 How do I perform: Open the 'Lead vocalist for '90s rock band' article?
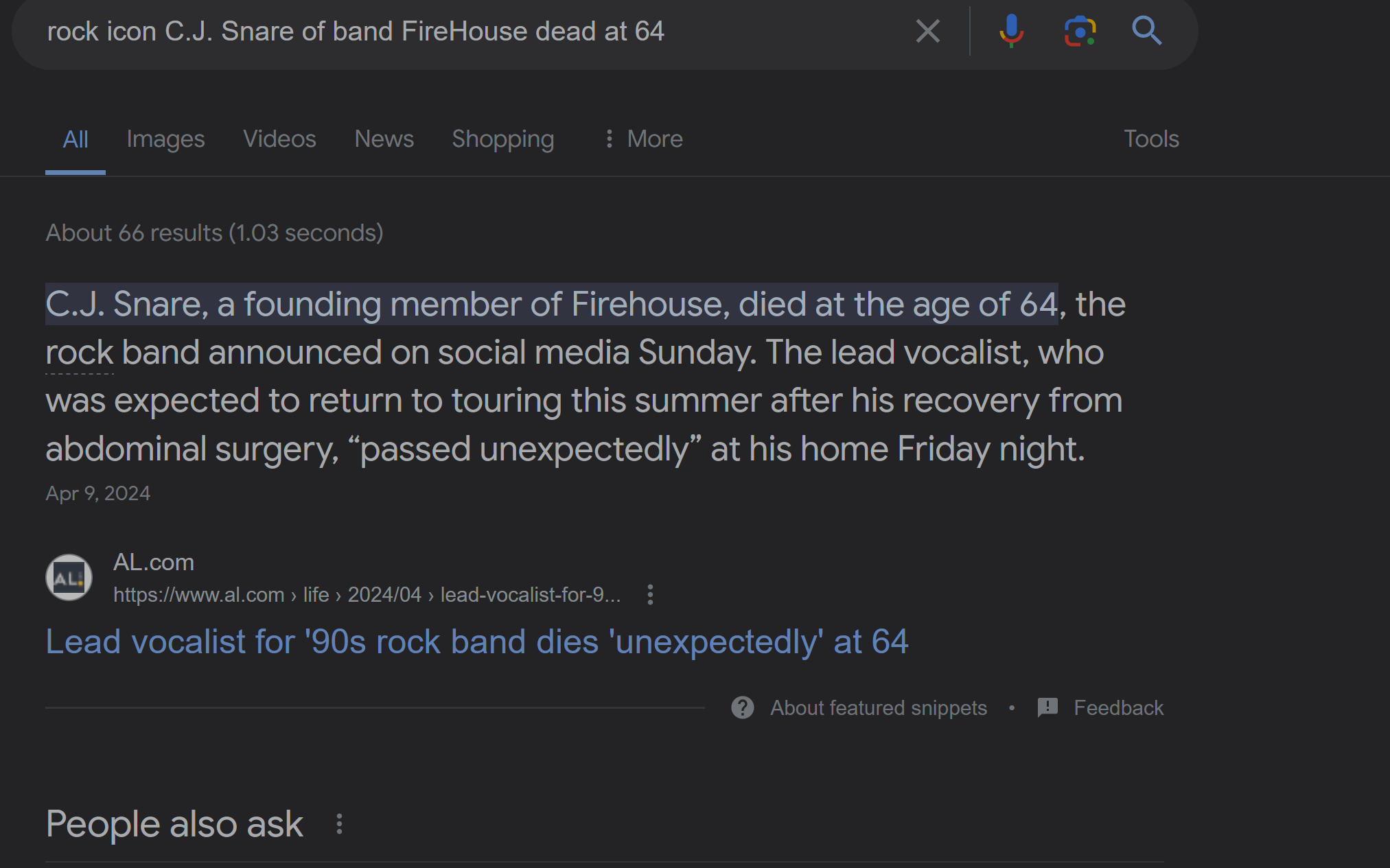pos(476,642)
